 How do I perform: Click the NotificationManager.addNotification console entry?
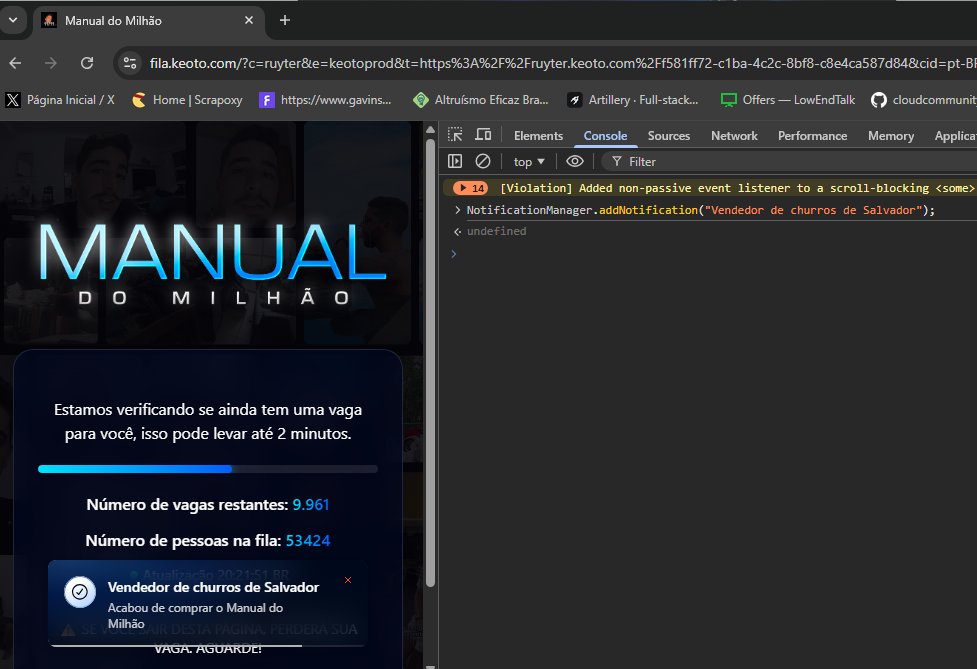(701, 210)
